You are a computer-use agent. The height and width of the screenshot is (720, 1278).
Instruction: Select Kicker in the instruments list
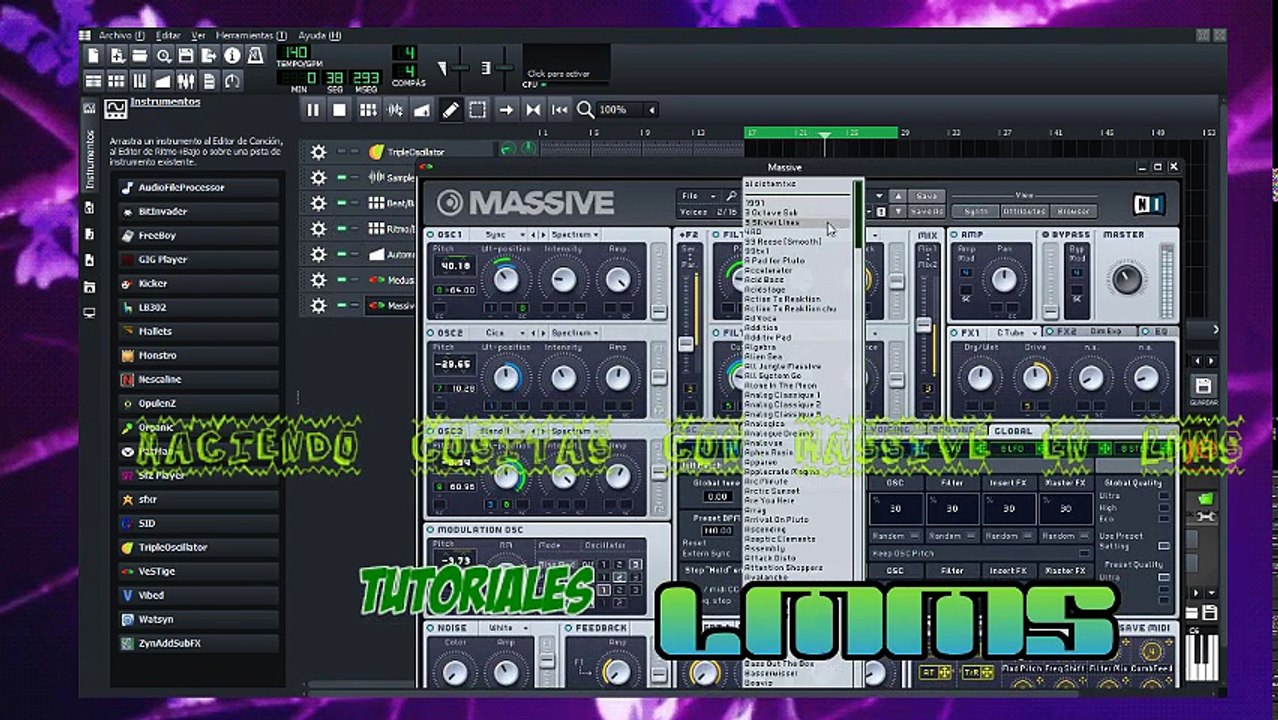click(x=197, y=283)
